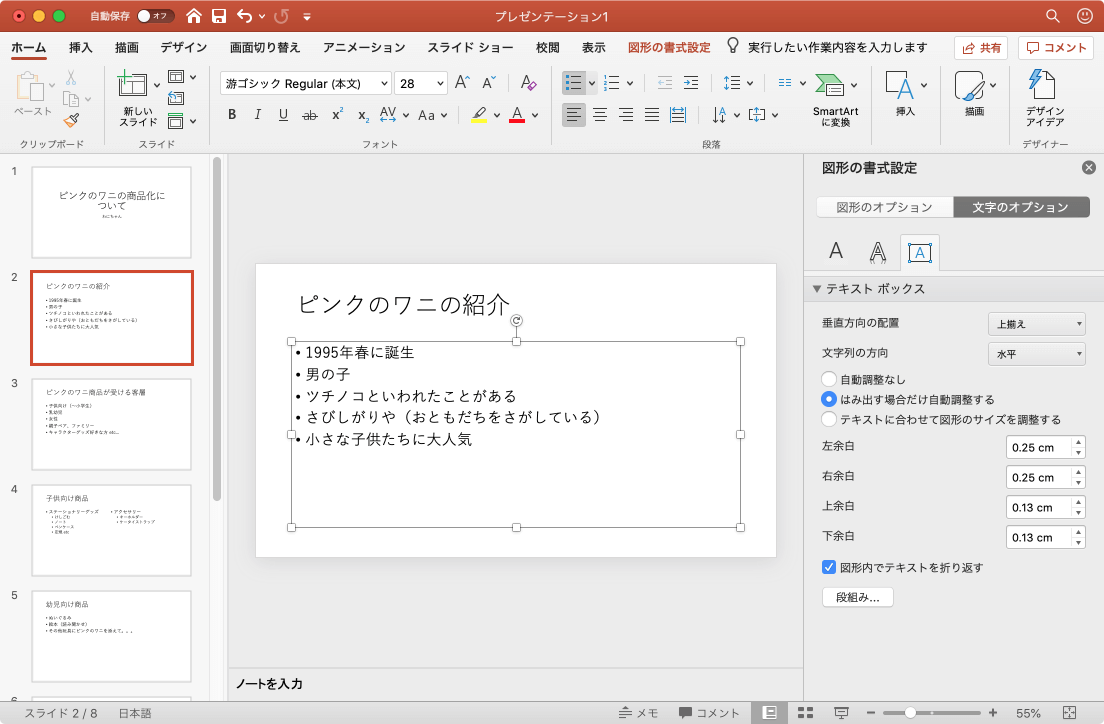
Task: Click the Italic formatting icon
Action: 258,115
